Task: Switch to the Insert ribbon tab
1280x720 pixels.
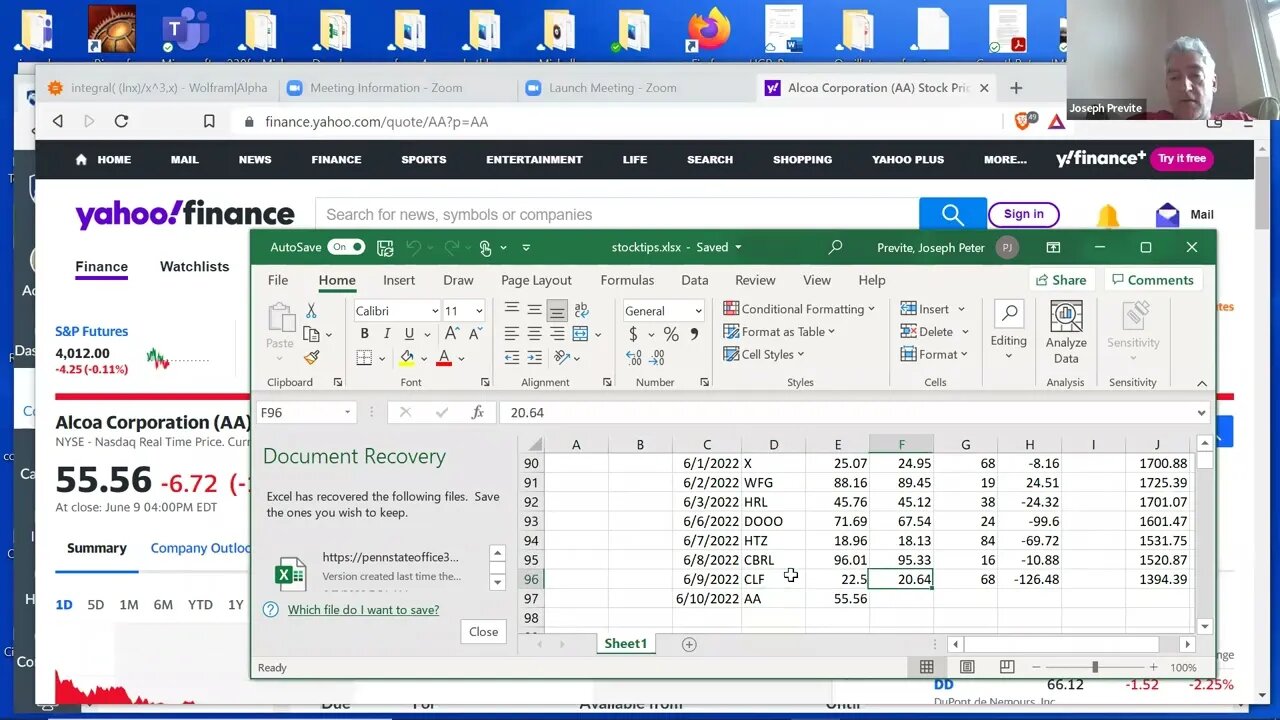Action: [x=399, y=280]
